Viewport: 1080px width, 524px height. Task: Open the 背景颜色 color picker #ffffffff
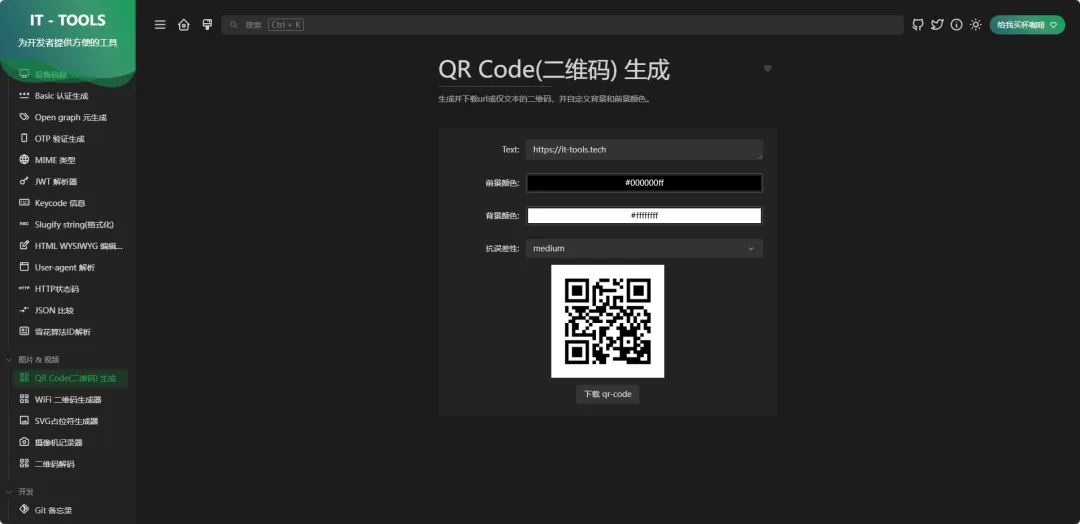pos(644,216)
